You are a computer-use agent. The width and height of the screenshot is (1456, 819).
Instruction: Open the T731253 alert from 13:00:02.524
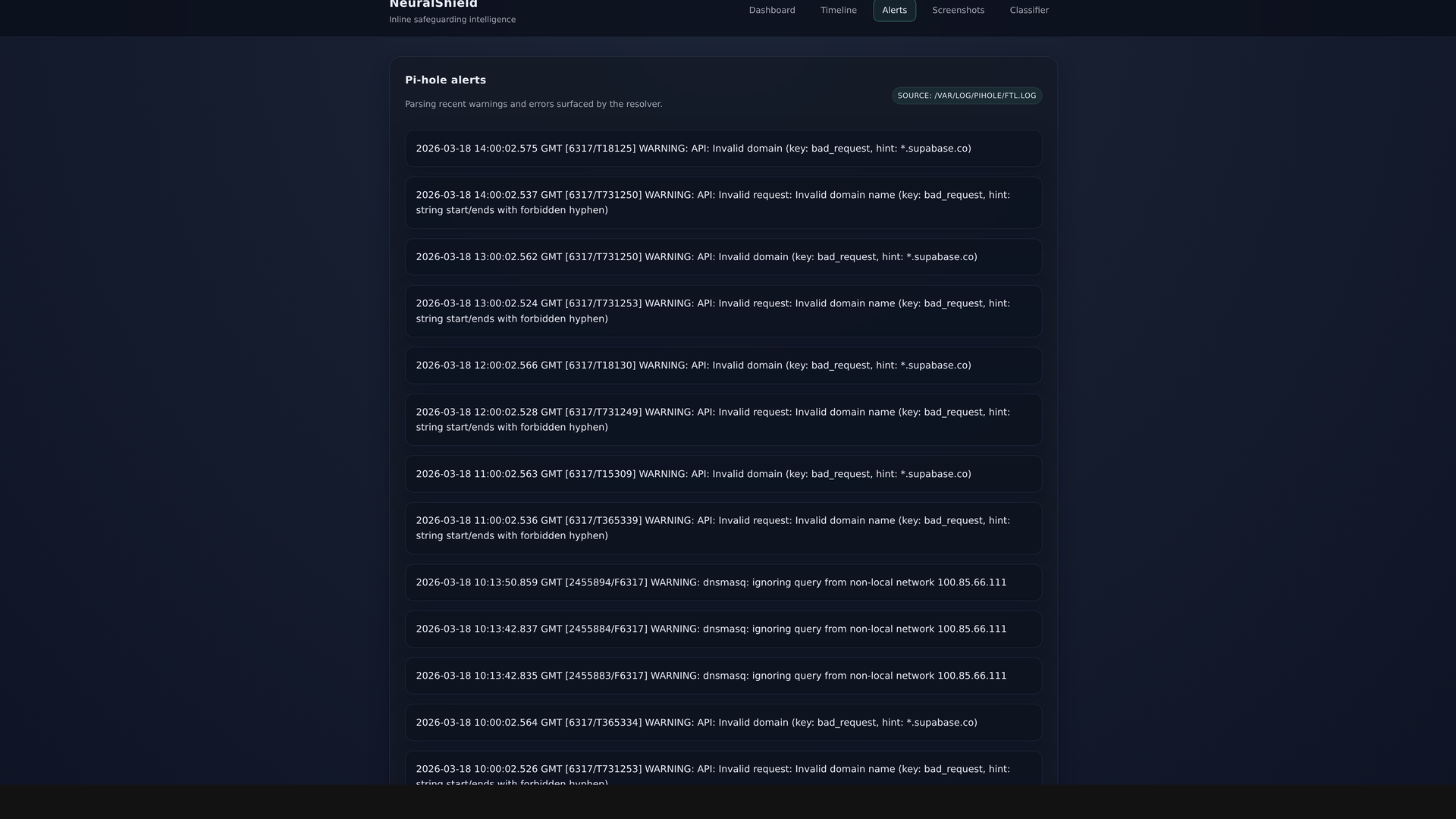[x=723, y=311]
